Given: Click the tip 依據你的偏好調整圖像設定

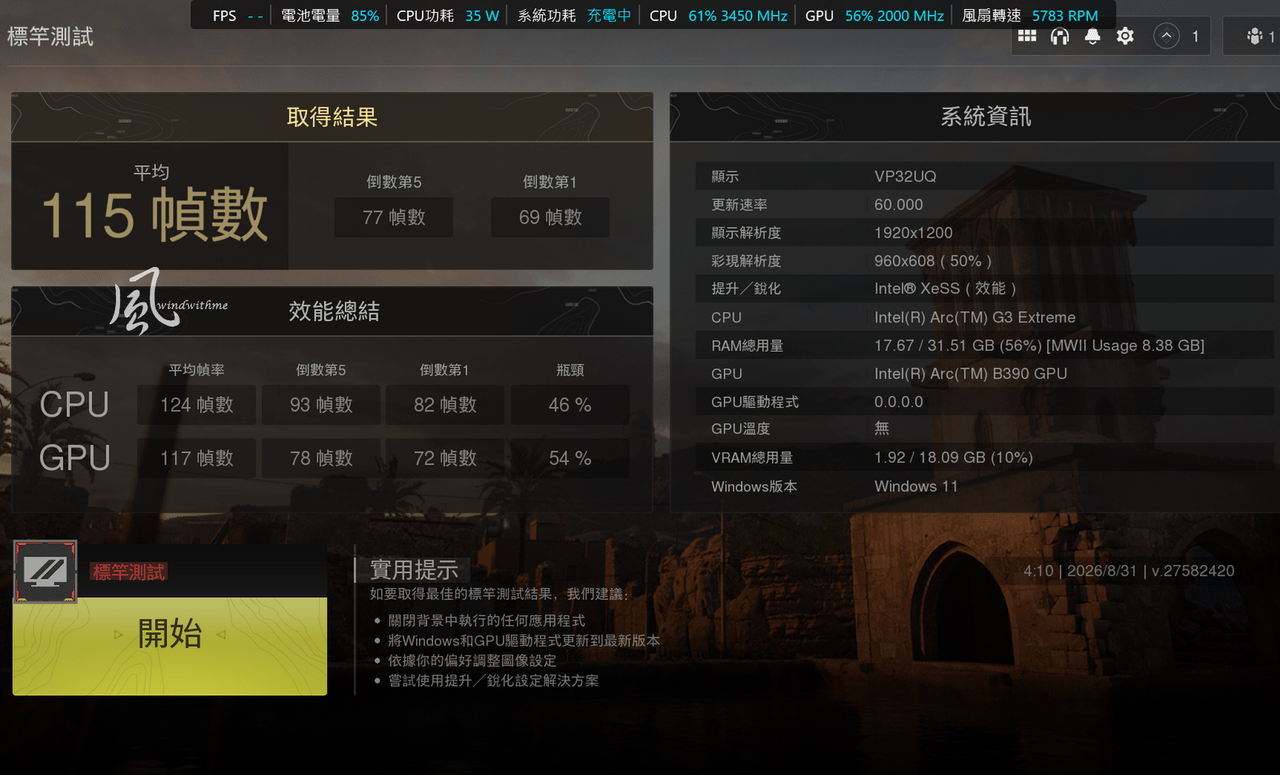Looking at the screenshot, I should tap(472, 660).
